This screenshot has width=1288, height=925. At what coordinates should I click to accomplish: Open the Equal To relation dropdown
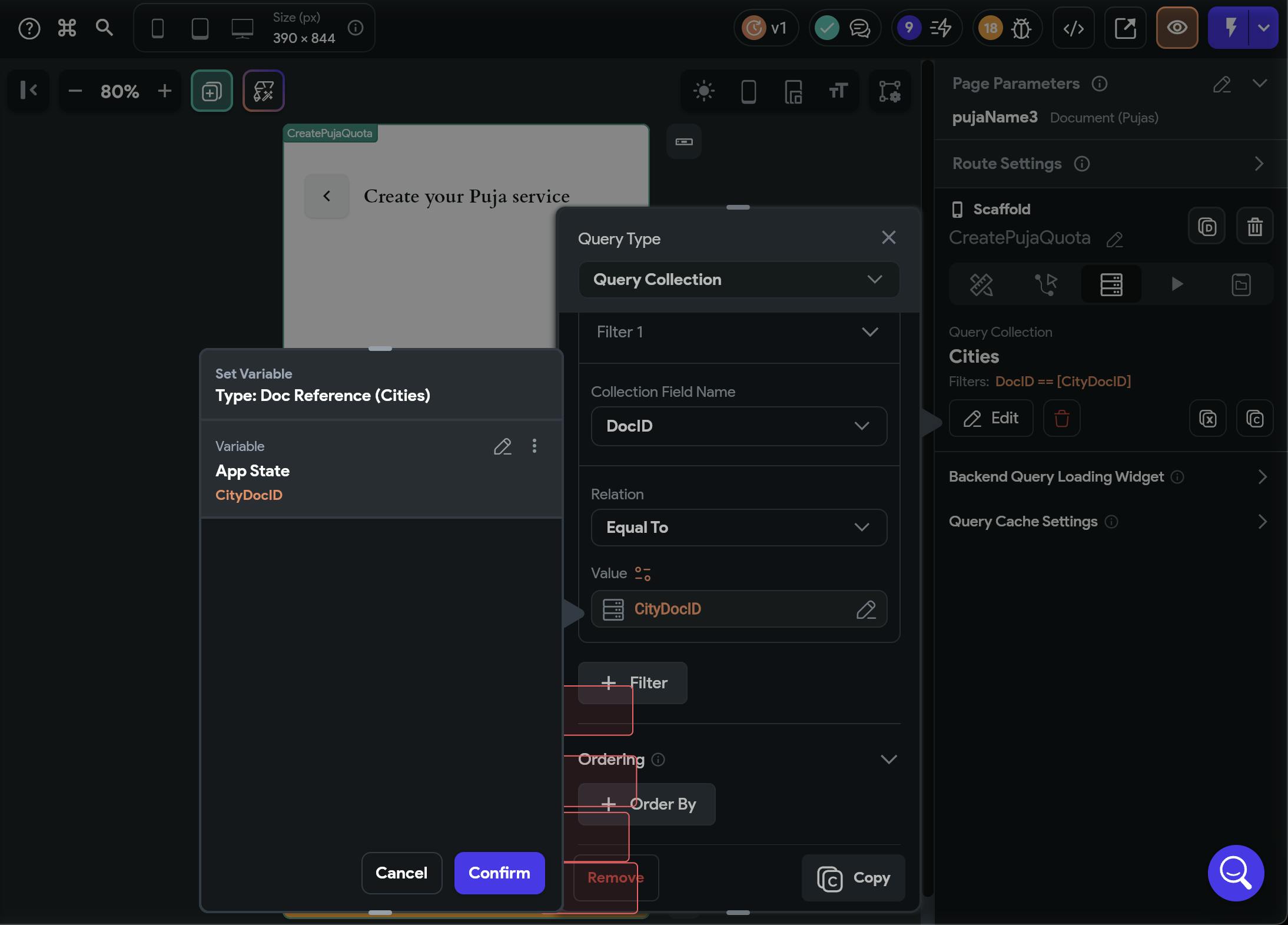tap(738, 528)
